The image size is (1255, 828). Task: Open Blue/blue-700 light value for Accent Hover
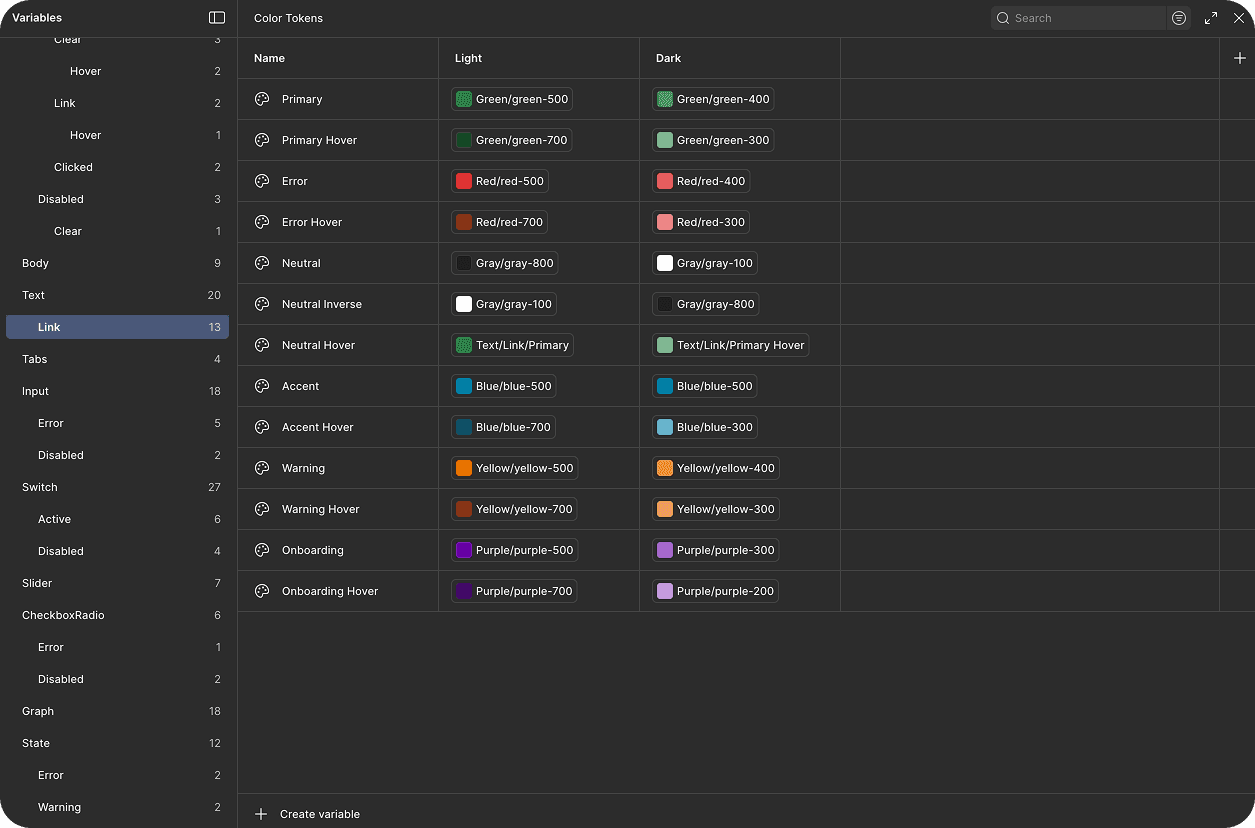[503, 427]
